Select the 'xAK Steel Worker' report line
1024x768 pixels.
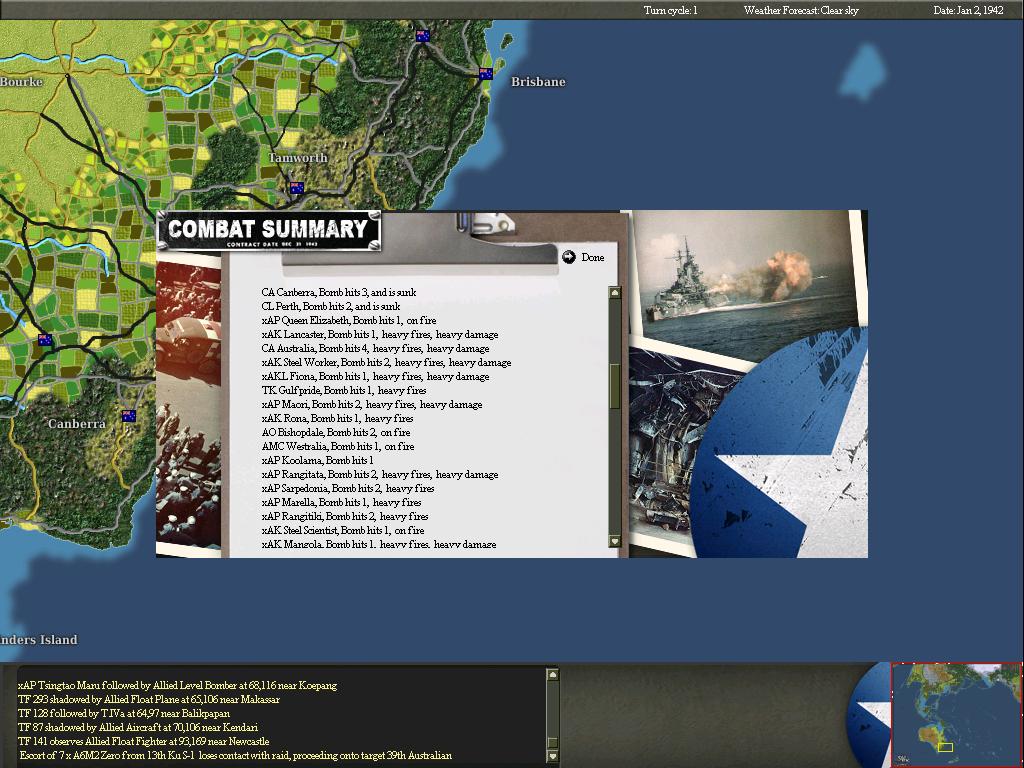(386, 362)
